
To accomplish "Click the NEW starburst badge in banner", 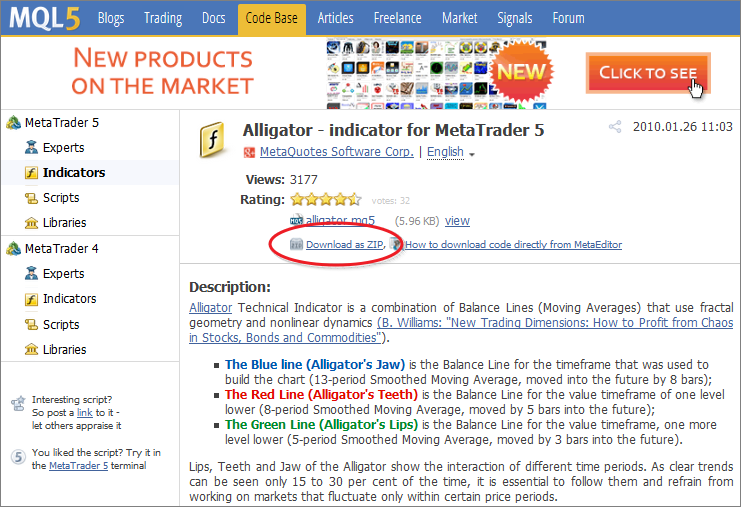I will pyautogui.click(x=522, y=71).
